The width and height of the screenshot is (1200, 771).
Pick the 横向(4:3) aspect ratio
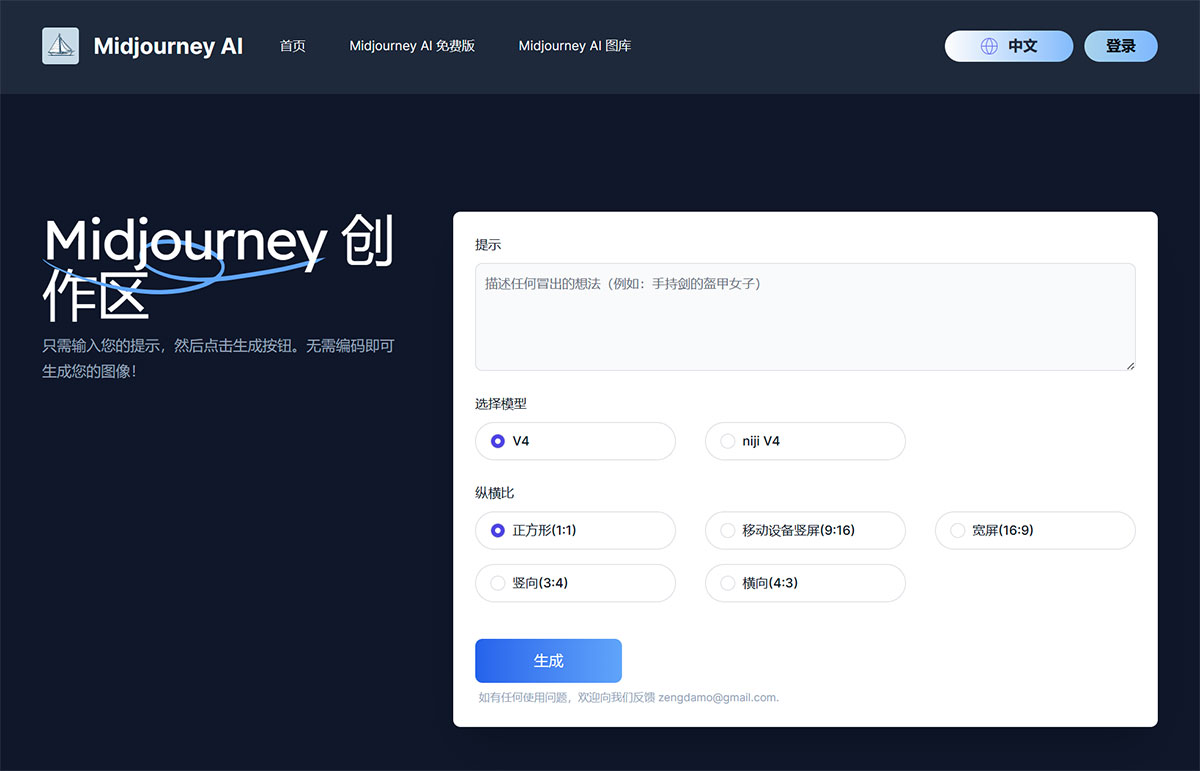click(x=727, y=583)
